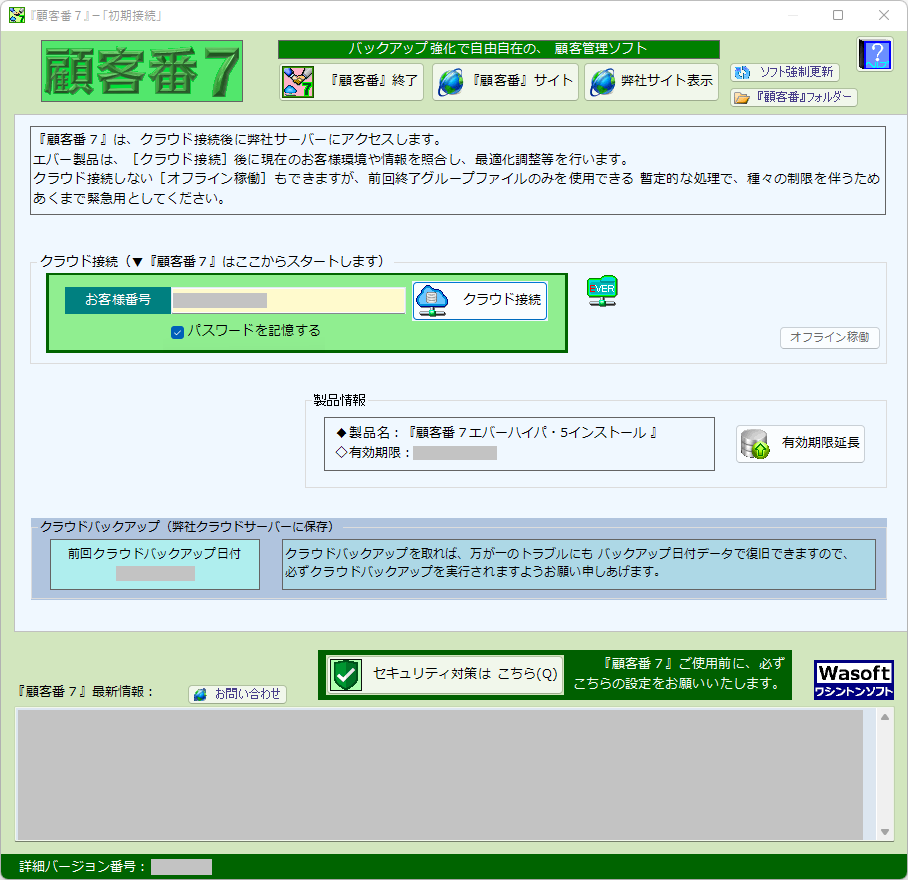Click the お問い合わせ contact button
Screen dimensions: 908x880
237,694
